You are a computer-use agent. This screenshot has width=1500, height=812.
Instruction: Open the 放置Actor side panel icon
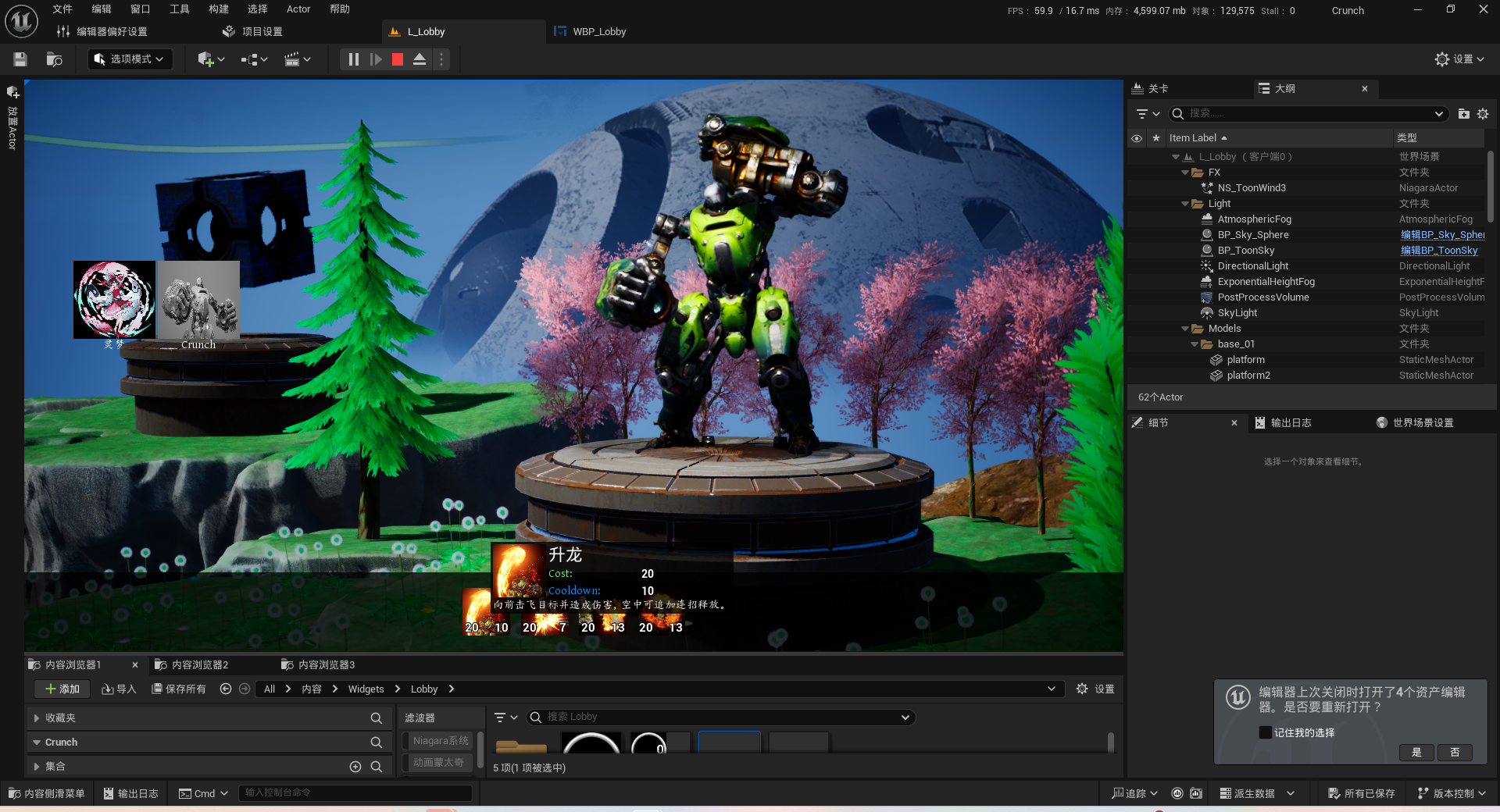pyautogui.click(x=12, y=92)
